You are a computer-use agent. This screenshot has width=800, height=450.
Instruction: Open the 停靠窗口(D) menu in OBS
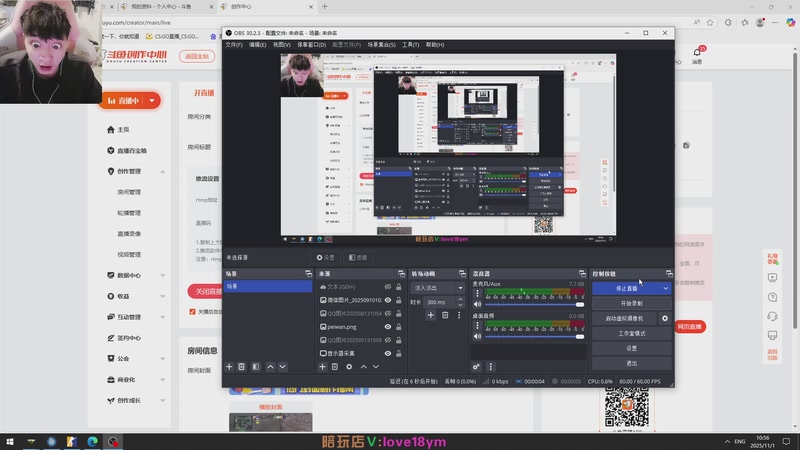(311, 45)
